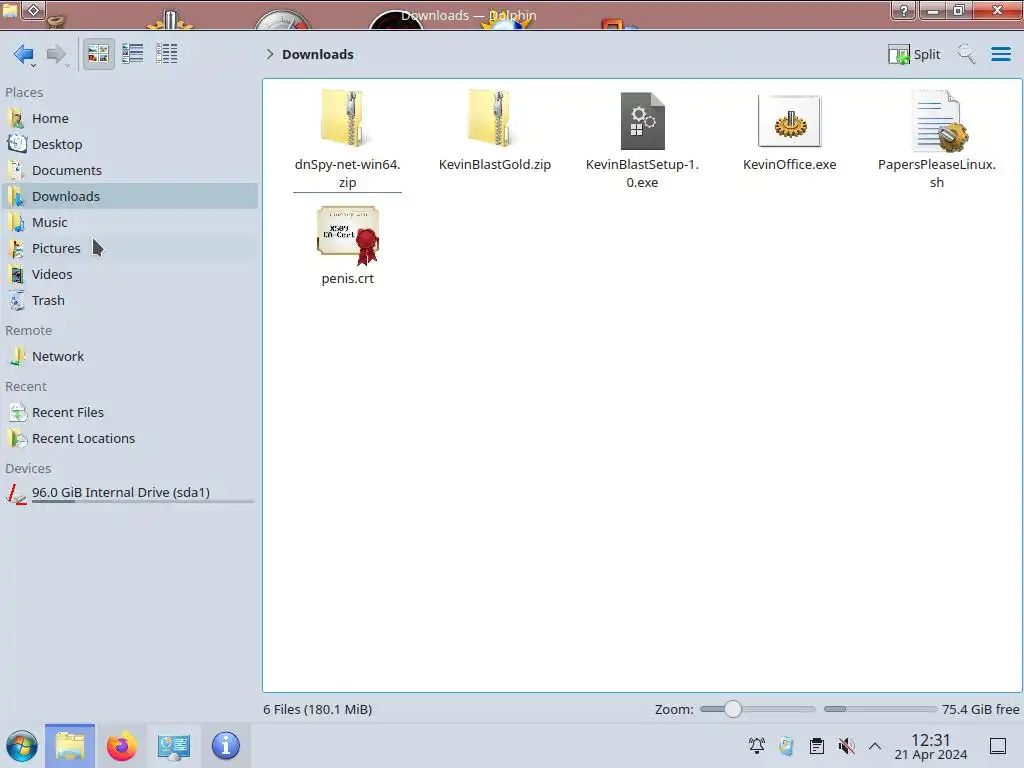Click the muted volume tray icon
Image resolution: width=1024 pixels, height=768 pixels.
click(x=846, y=746)
